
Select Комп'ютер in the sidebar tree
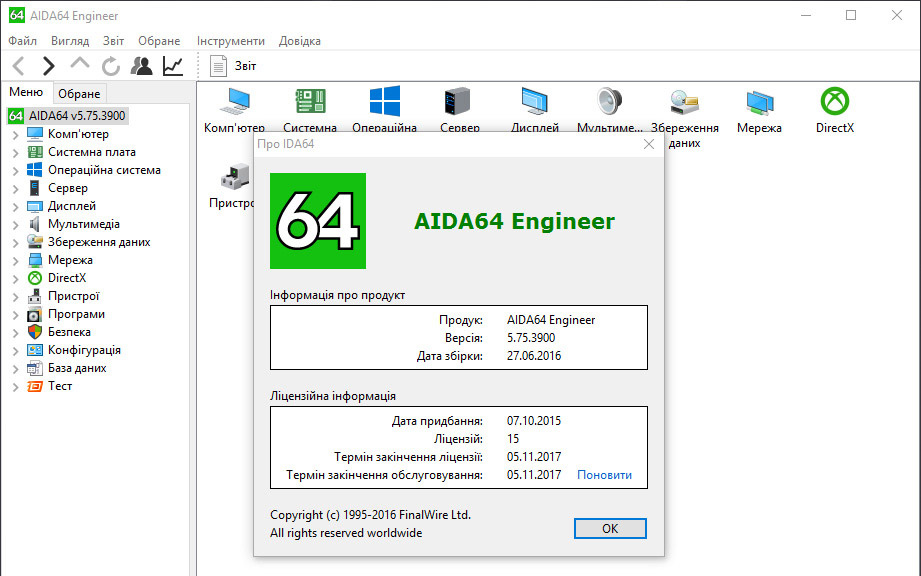coord(78,134)
